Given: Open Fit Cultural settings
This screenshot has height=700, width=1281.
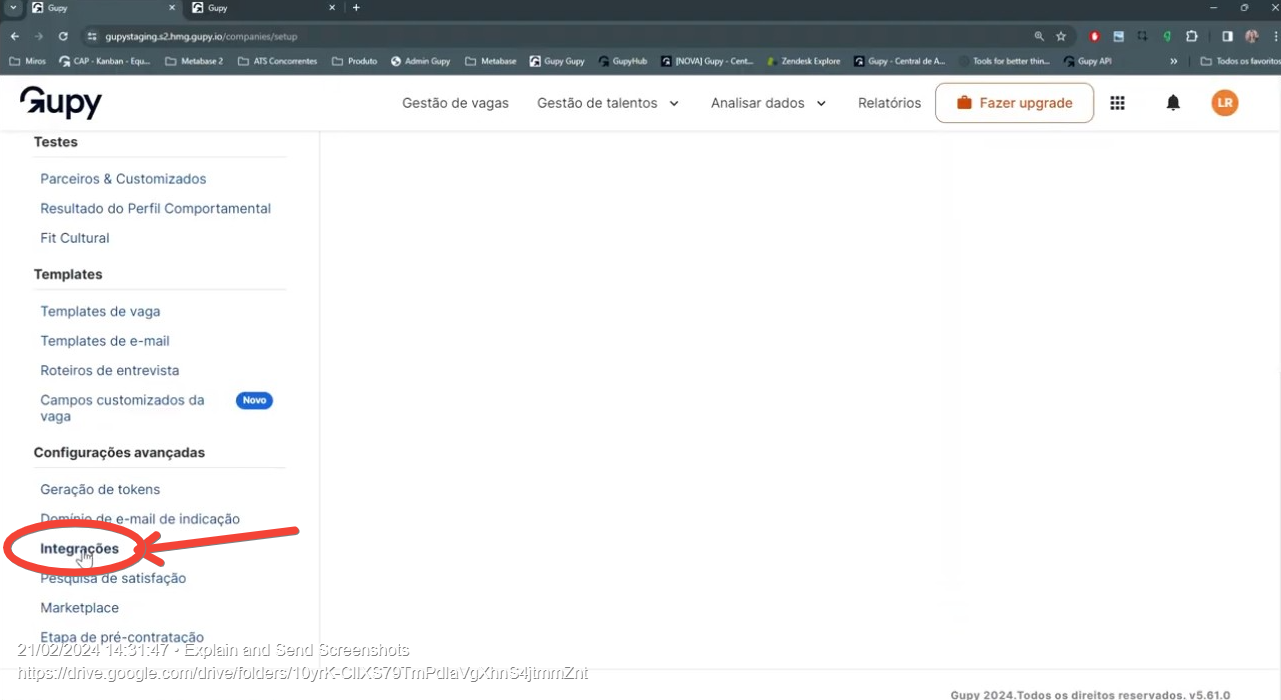Looking at the screenshot, I should [75, 238].
